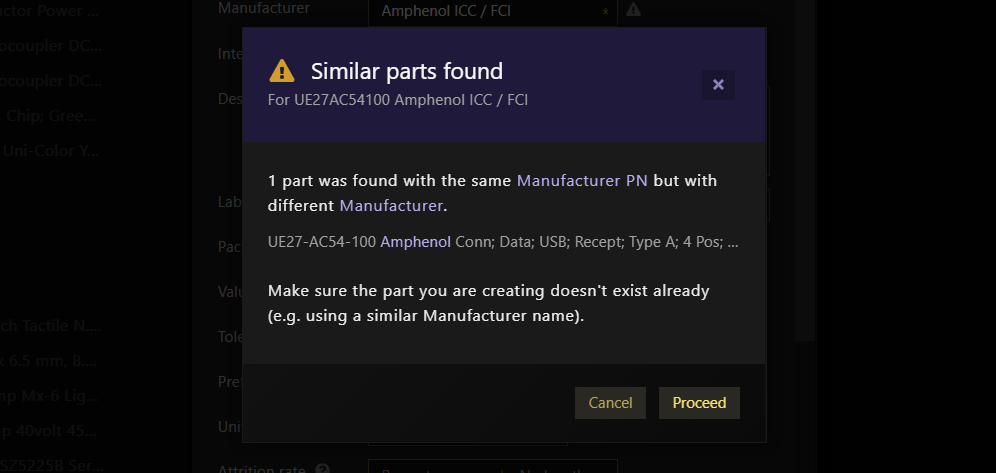The width and height of the screenshot is (996, 473).
Task: Click the yellow warning icon in dialog header
Action: (x=282, y=70)
